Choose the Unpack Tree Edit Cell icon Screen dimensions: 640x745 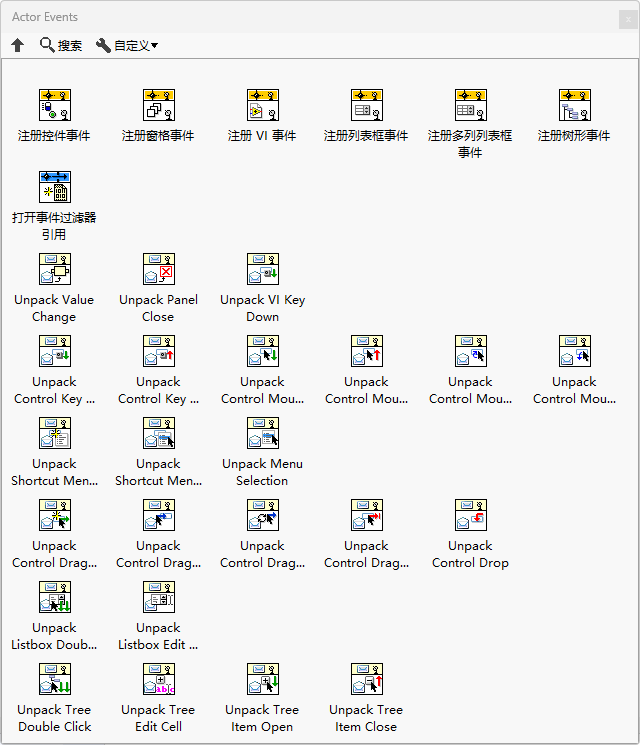(159, 679)
